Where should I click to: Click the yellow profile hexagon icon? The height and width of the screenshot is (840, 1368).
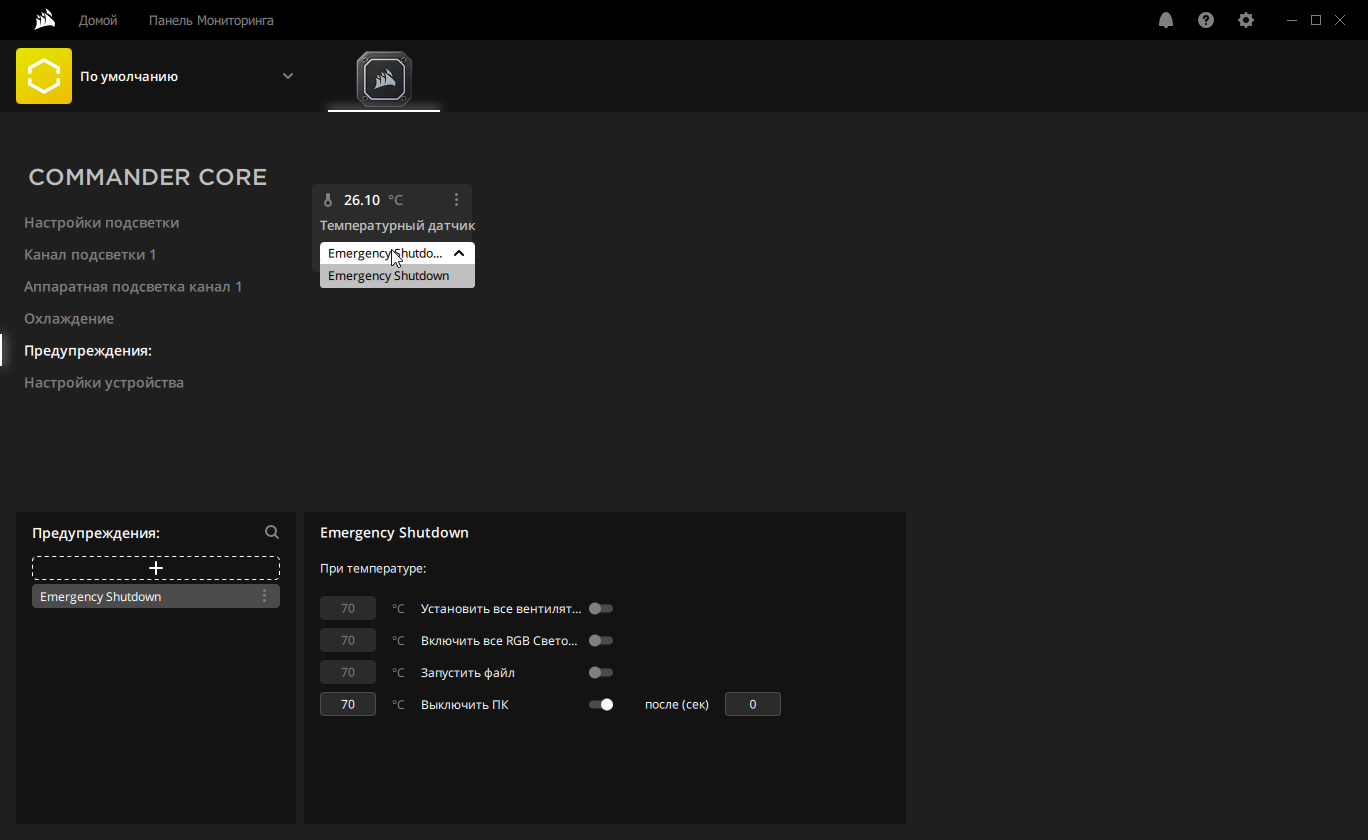44,76
